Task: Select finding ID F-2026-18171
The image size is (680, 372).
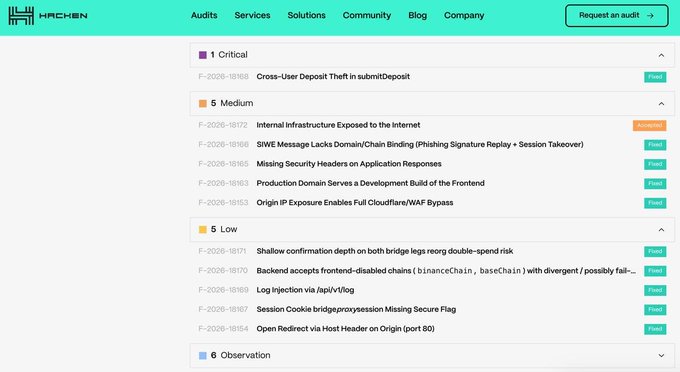Action: click(x=222, y=251)
